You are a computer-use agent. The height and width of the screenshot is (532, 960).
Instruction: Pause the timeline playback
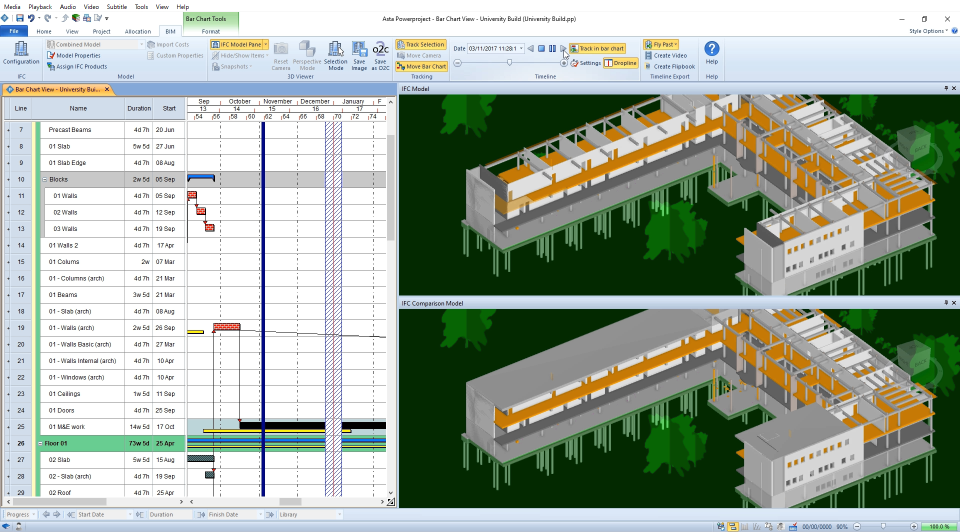552,48
